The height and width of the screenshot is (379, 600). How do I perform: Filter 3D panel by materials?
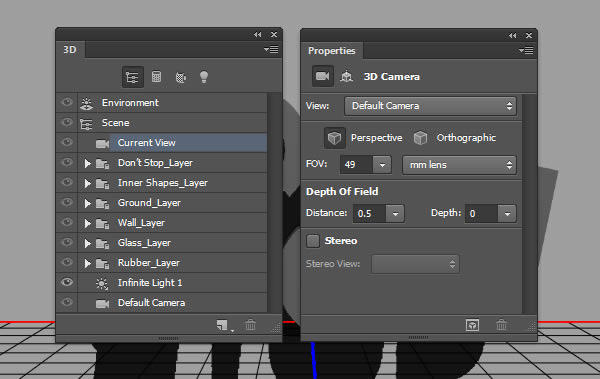click(180, 77)
